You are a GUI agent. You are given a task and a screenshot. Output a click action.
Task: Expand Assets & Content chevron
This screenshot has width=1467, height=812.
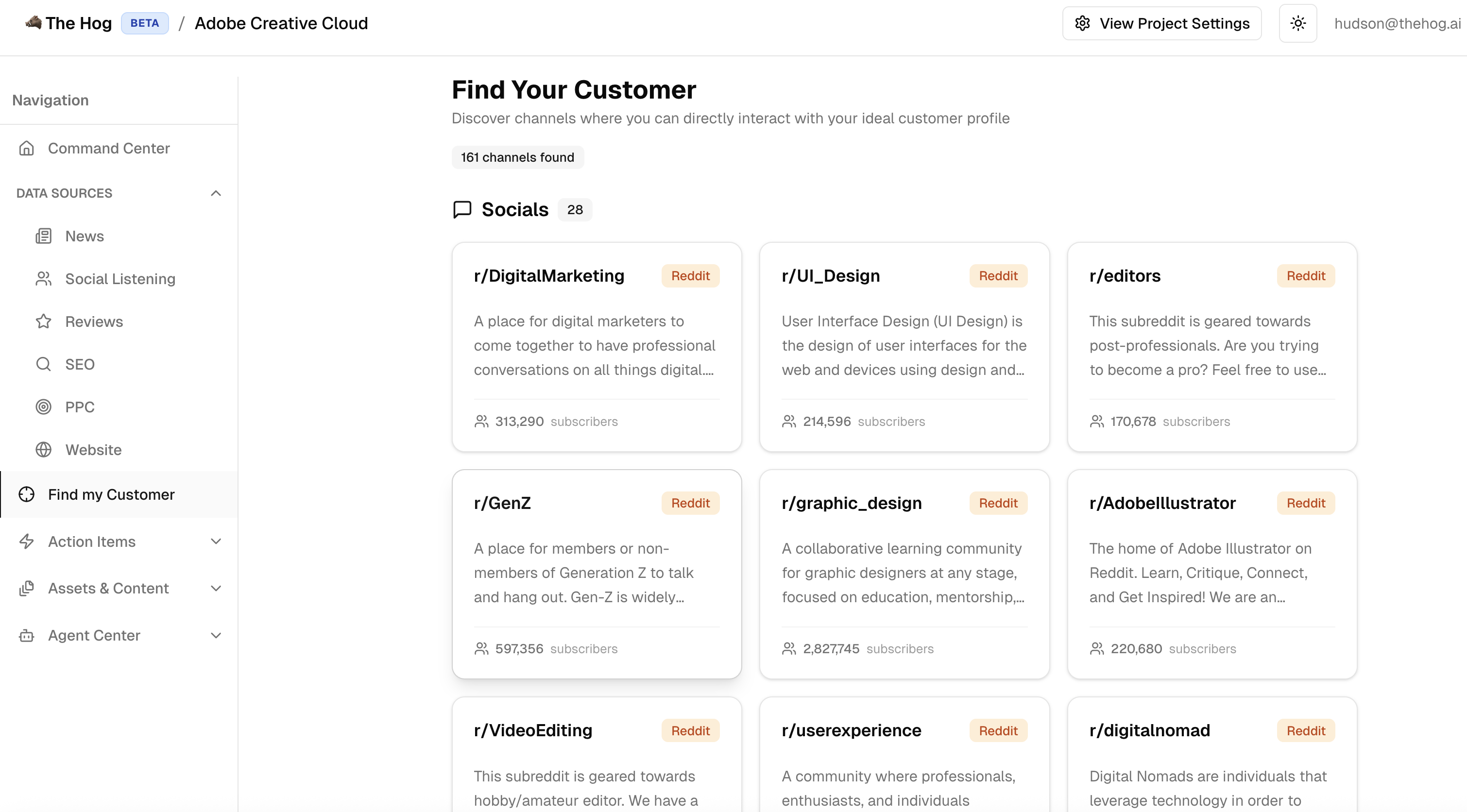point(216,588)
